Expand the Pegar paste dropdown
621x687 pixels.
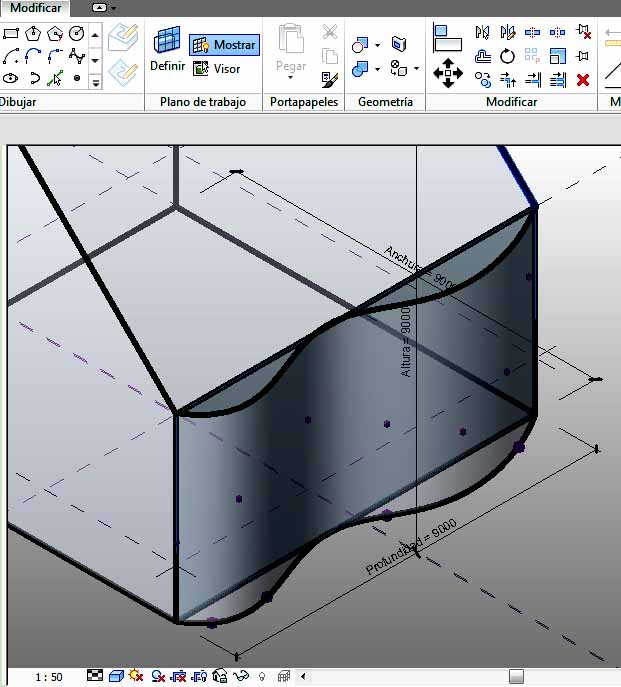tap(291, 79)
